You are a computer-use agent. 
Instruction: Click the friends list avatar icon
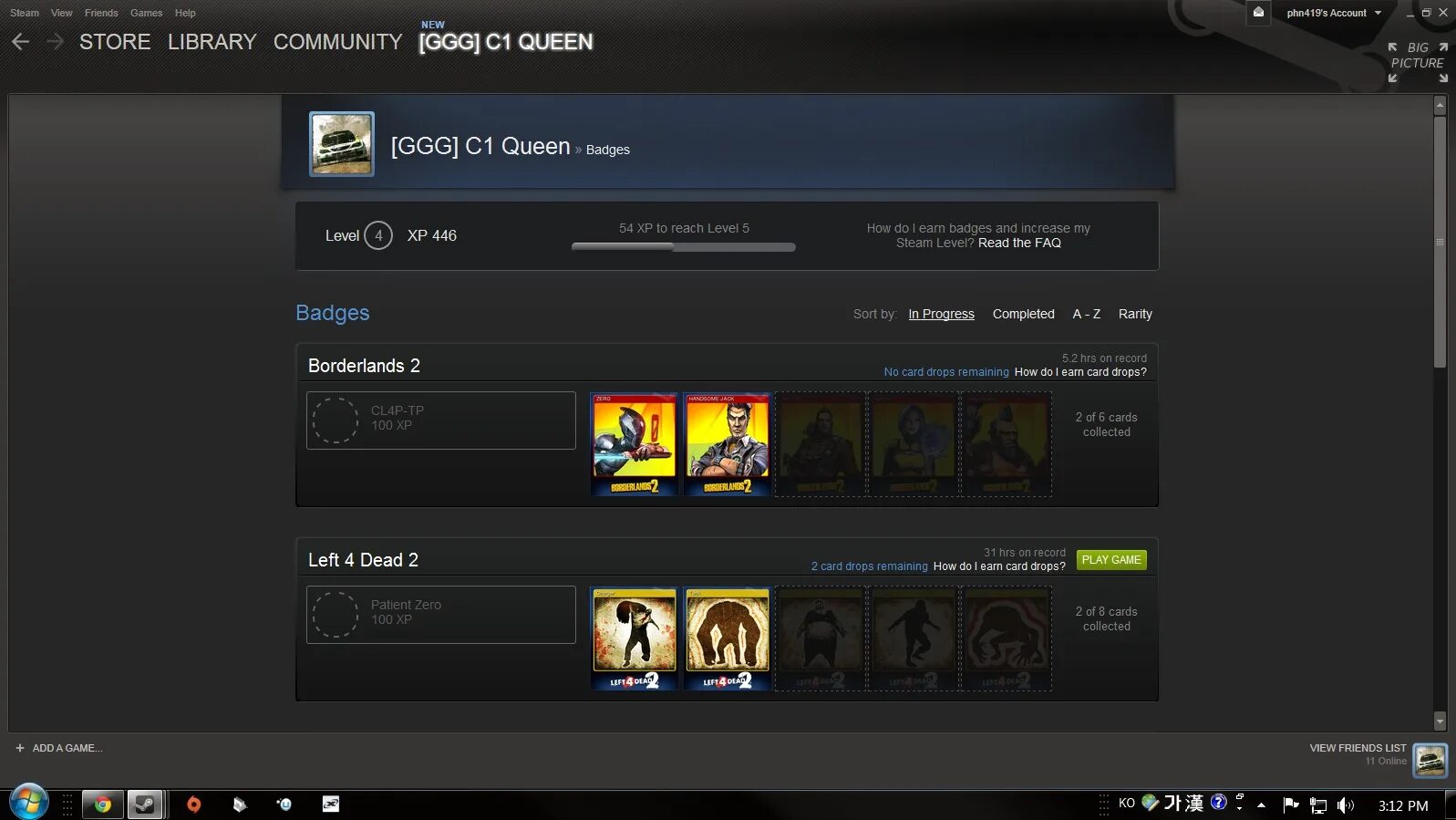click(x=1430, y=760)
